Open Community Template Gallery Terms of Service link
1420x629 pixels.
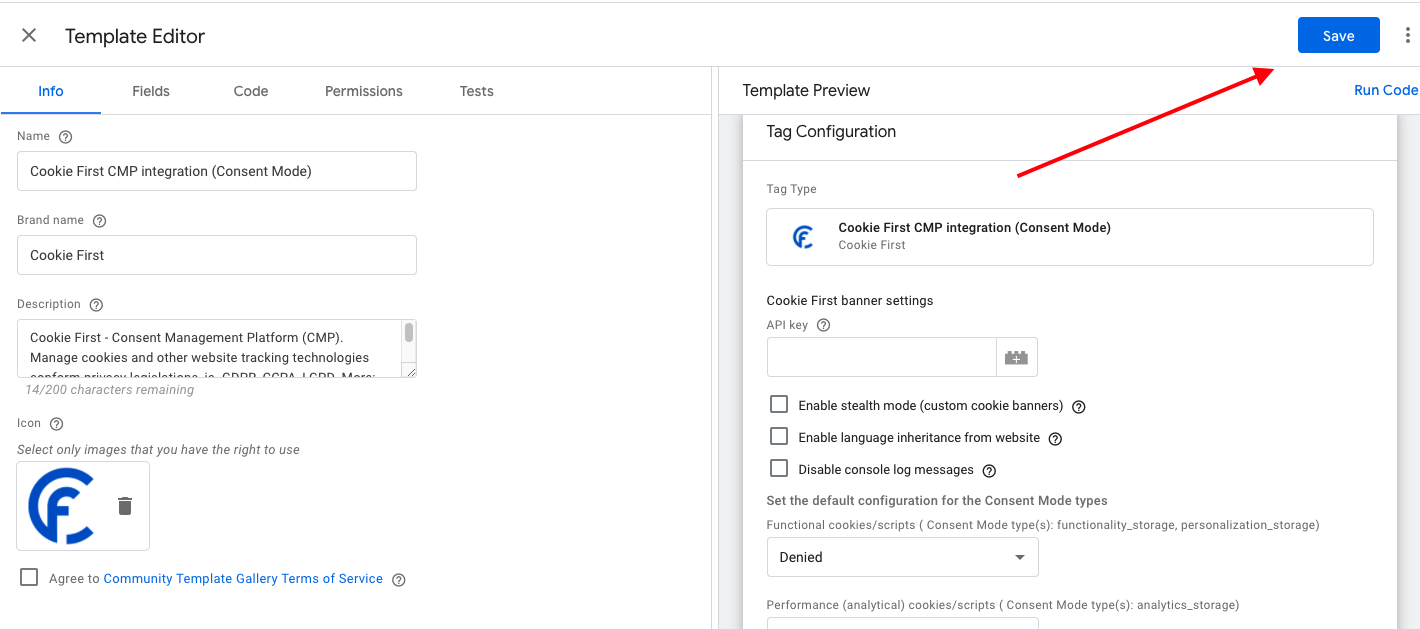pos(243,578)
